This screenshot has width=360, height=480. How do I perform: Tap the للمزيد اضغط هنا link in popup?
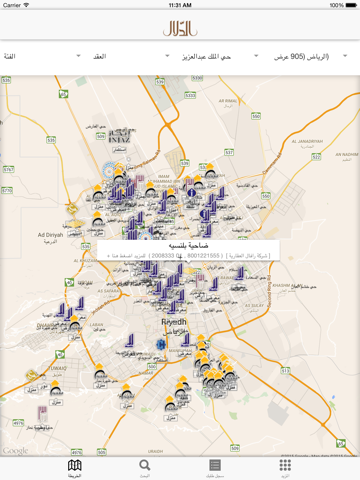pyautogui.click(x=126, y=256)
